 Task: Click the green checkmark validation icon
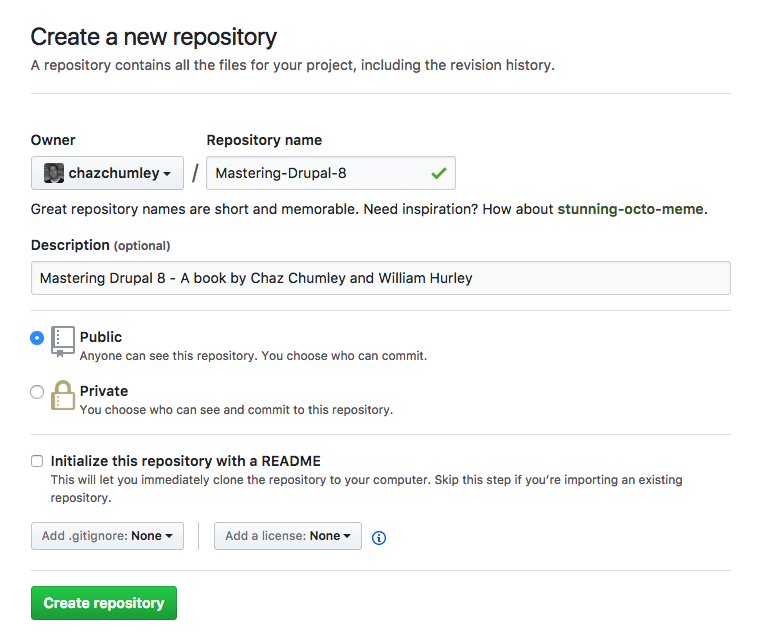click(438, 173)
